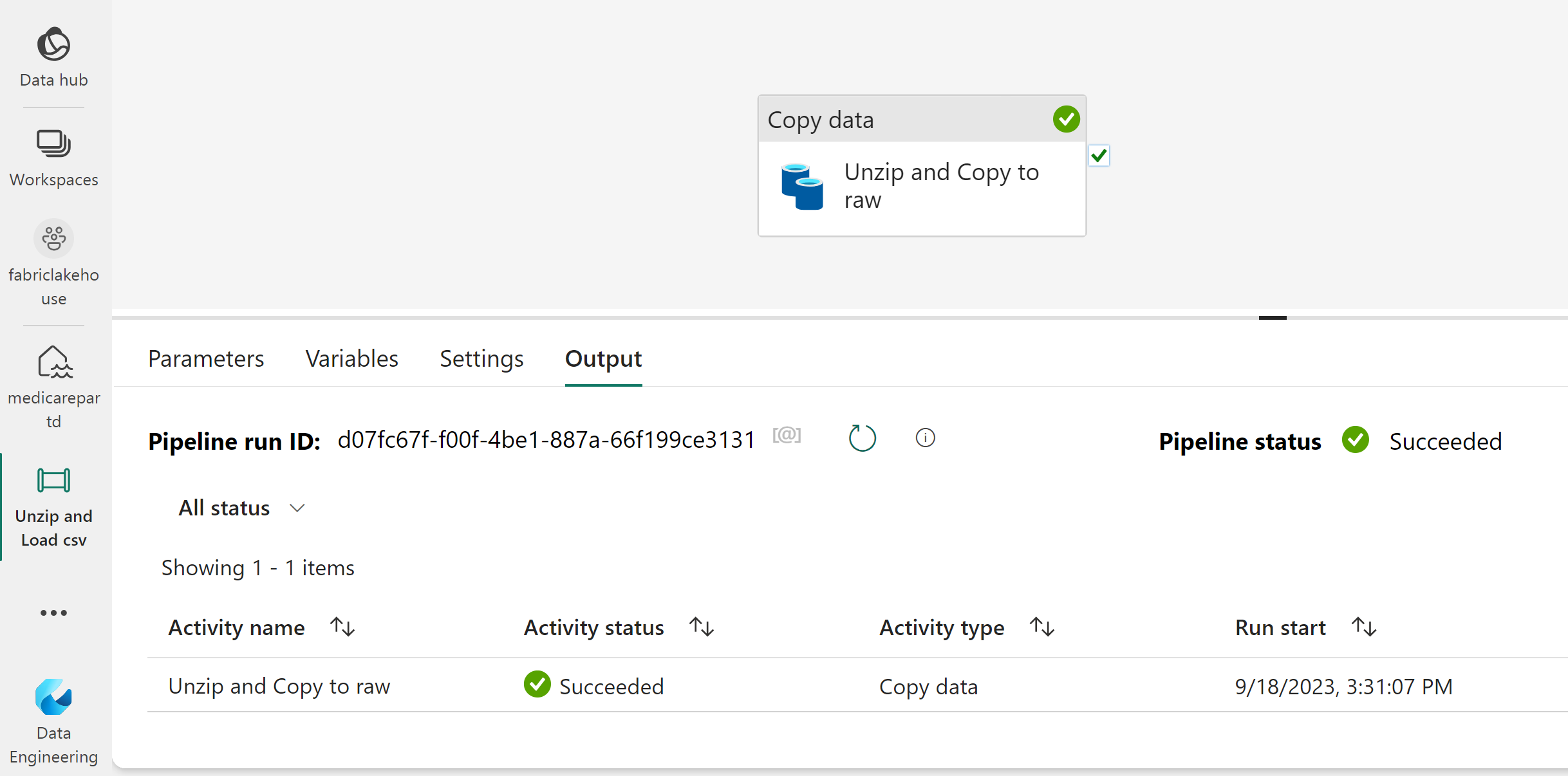Click the refresh icon beside run ID

point(862,439)
